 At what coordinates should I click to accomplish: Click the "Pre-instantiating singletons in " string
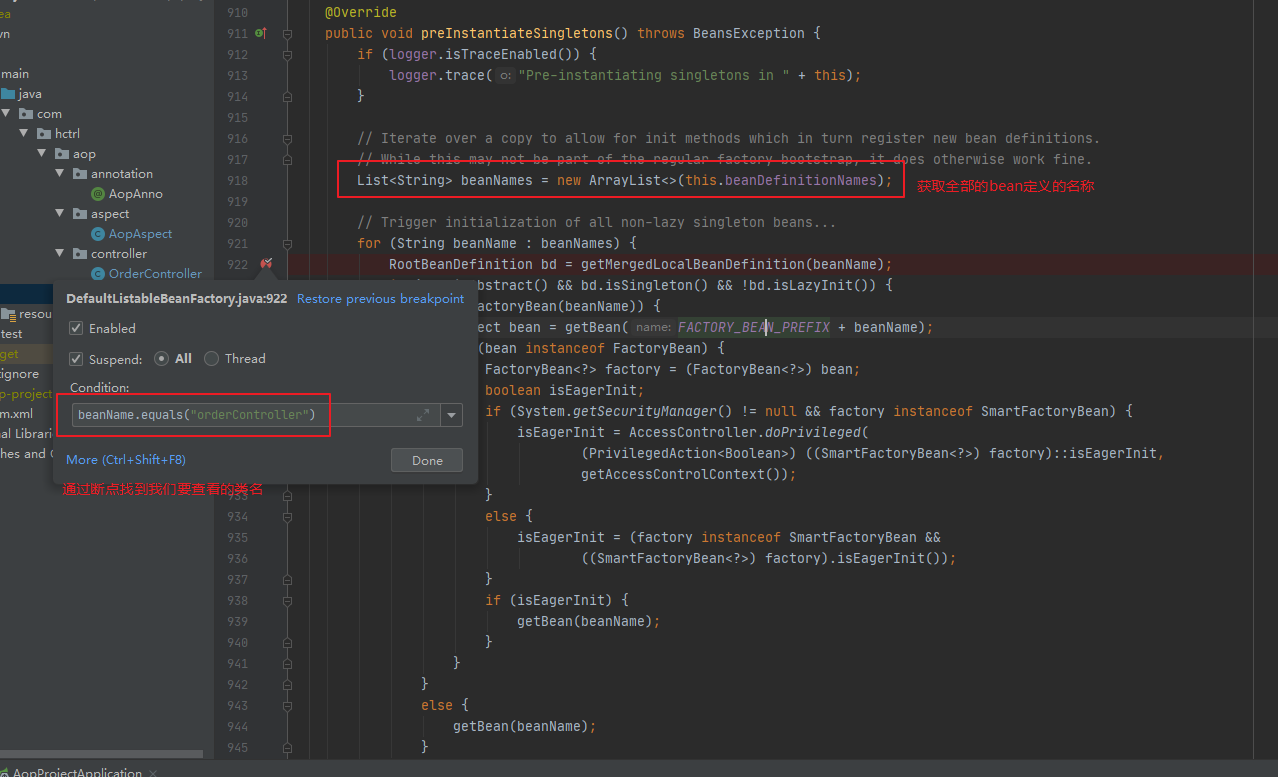654,75
